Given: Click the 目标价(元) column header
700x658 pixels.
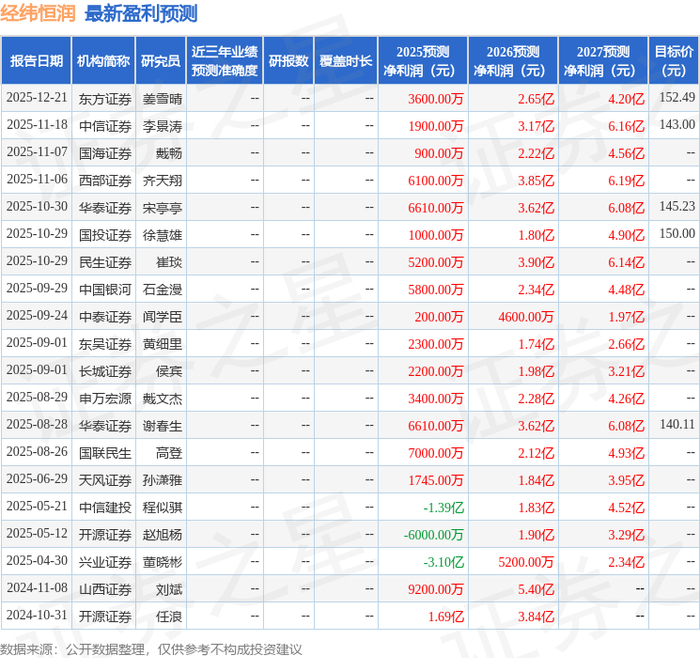Looking at the screenshot, I should 674,61.
